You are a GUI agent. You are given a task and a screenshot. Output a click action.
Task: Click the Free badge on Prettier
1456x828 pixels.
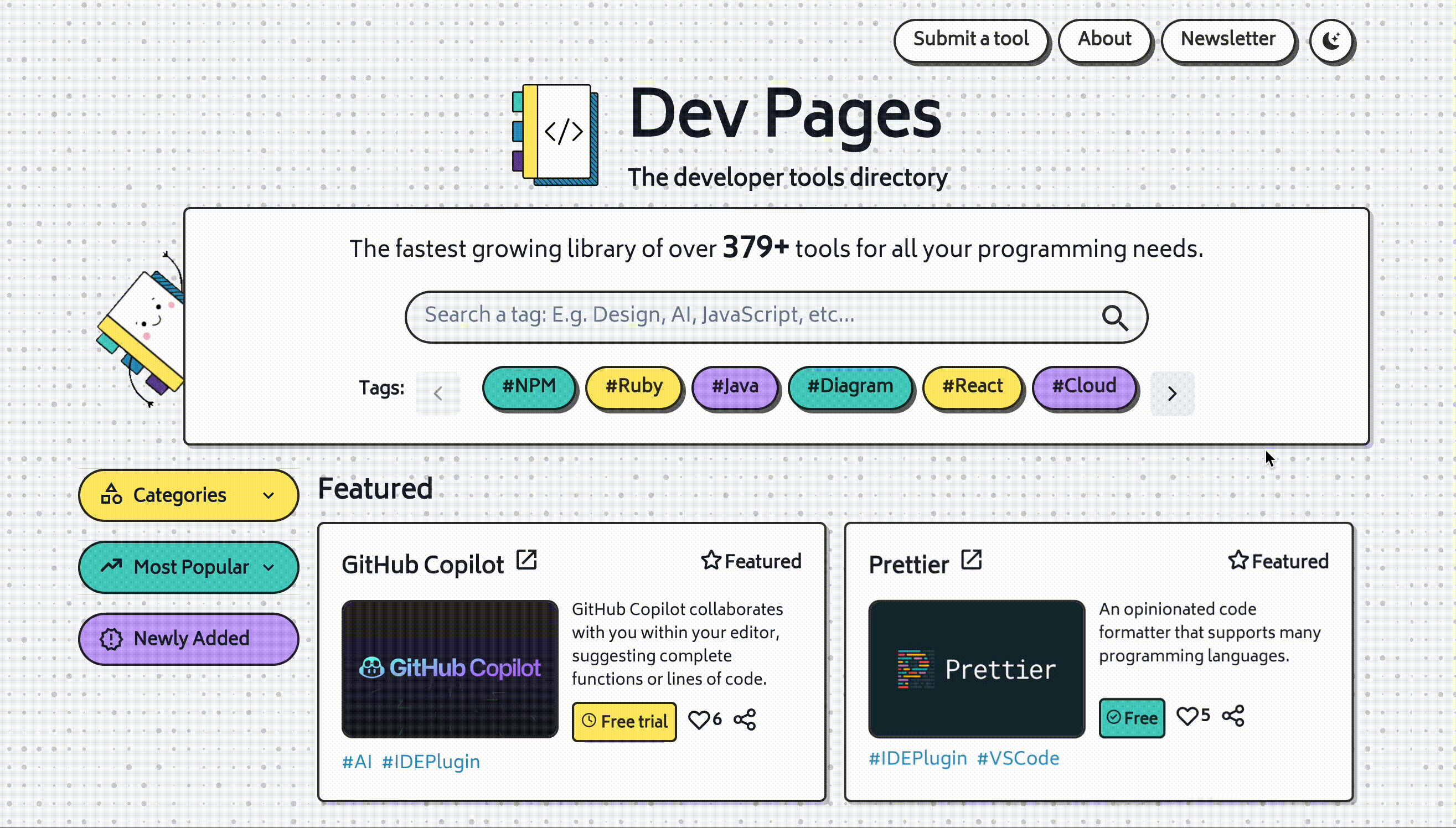pyautogui.click(x=1132, y=718)
